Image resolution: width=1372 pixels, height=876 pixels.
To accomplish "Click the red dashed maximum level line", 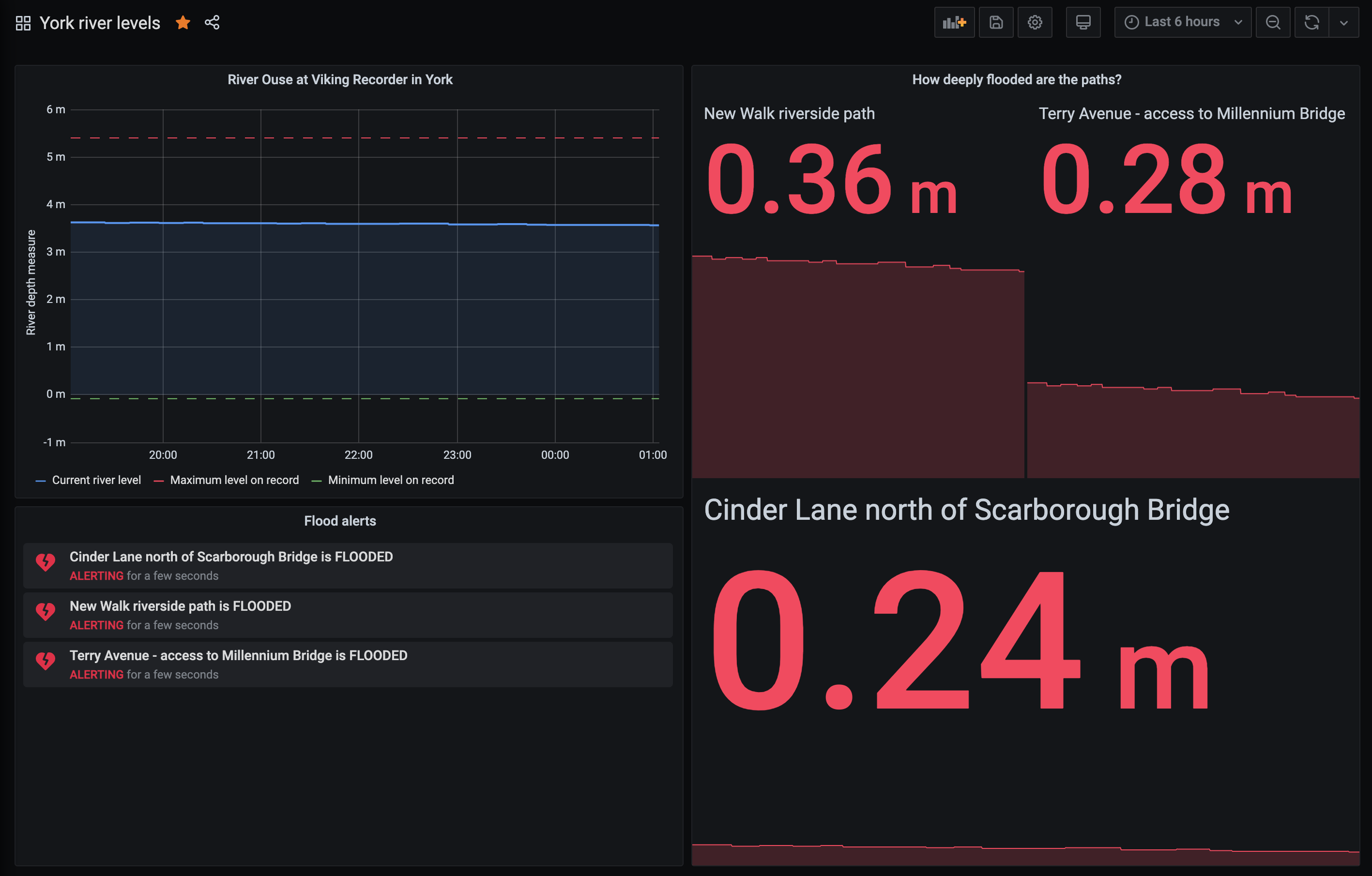I will coord(365,138).
